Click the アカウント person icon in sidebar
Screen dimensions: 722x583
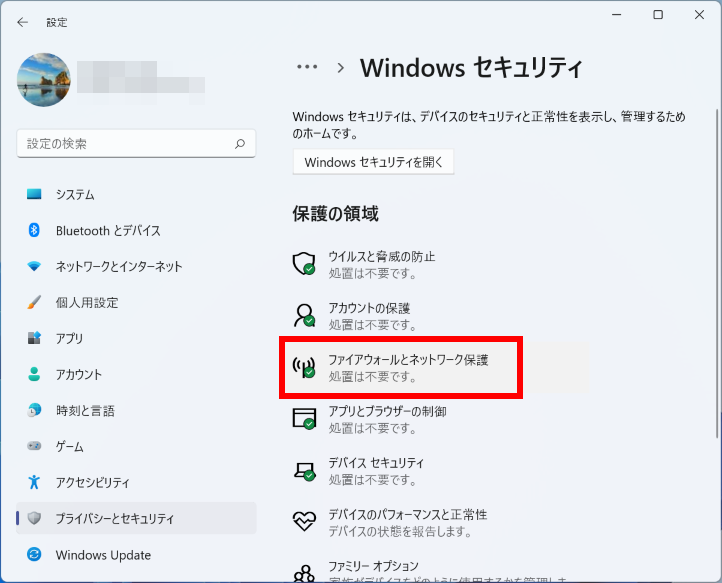point(34,374)
